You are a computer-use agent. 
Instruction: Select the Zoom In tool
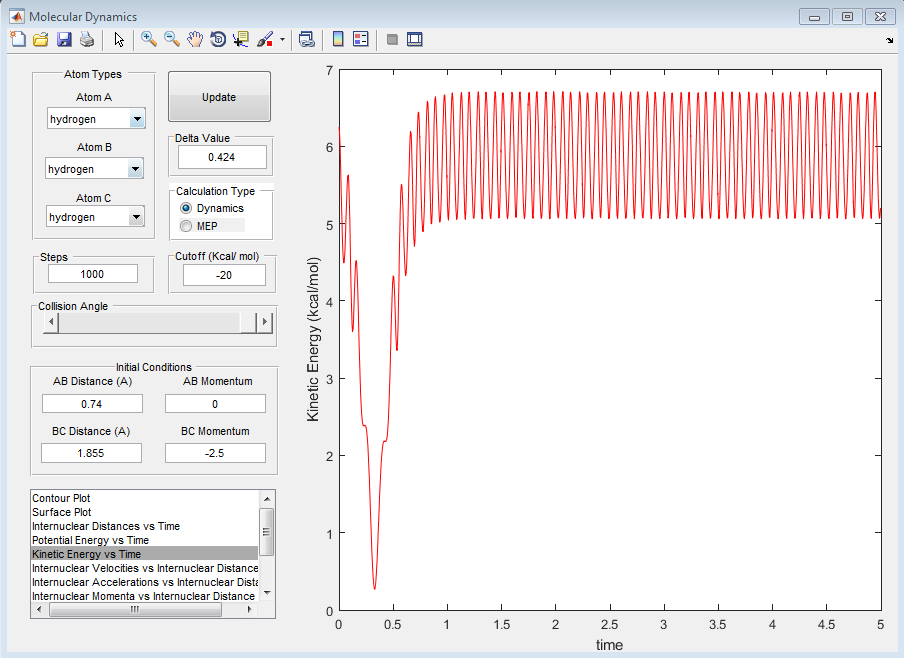point(149,40)
